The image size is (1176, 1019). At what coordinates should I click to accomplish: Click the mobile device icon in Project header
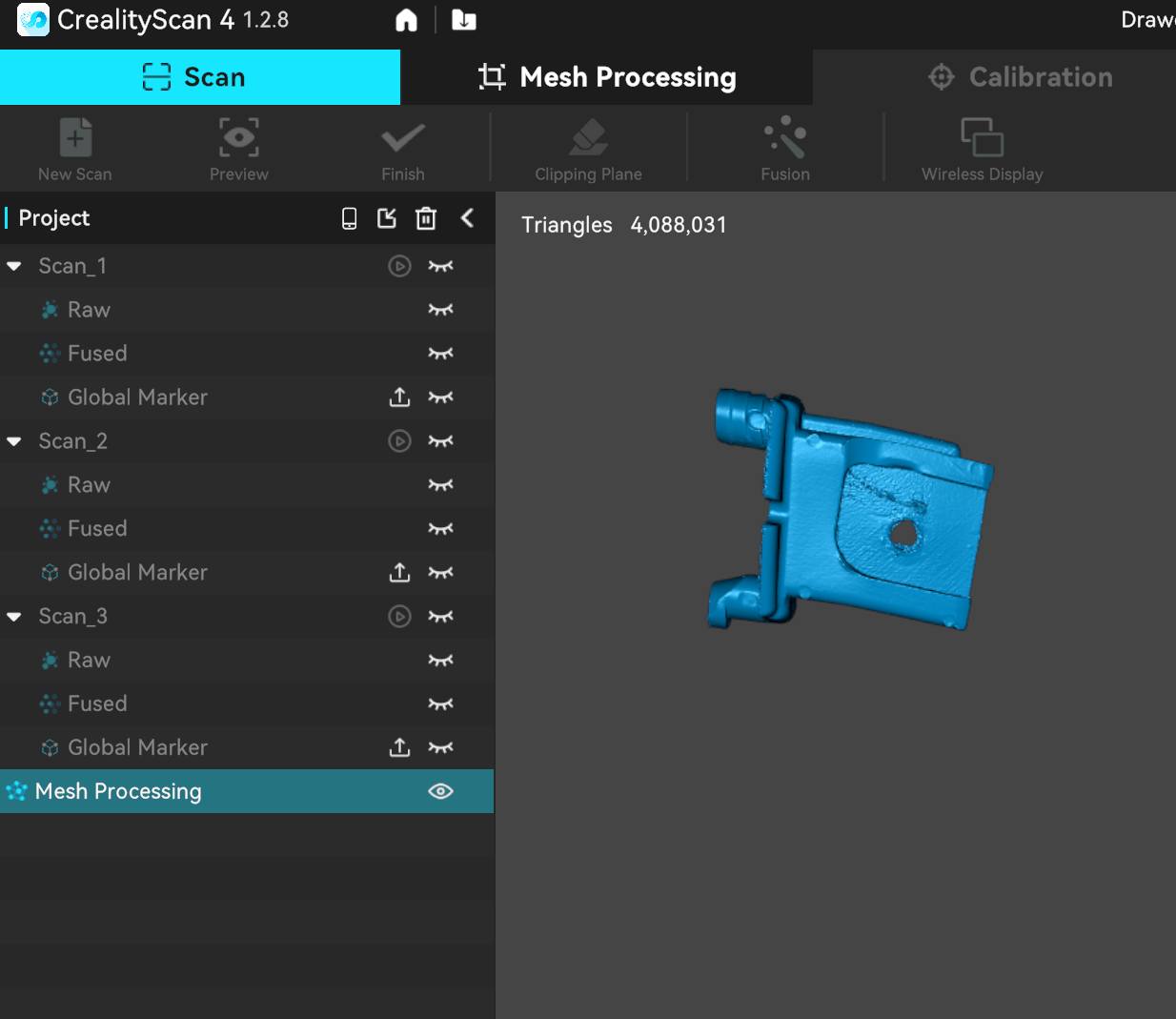pos(349,218)
